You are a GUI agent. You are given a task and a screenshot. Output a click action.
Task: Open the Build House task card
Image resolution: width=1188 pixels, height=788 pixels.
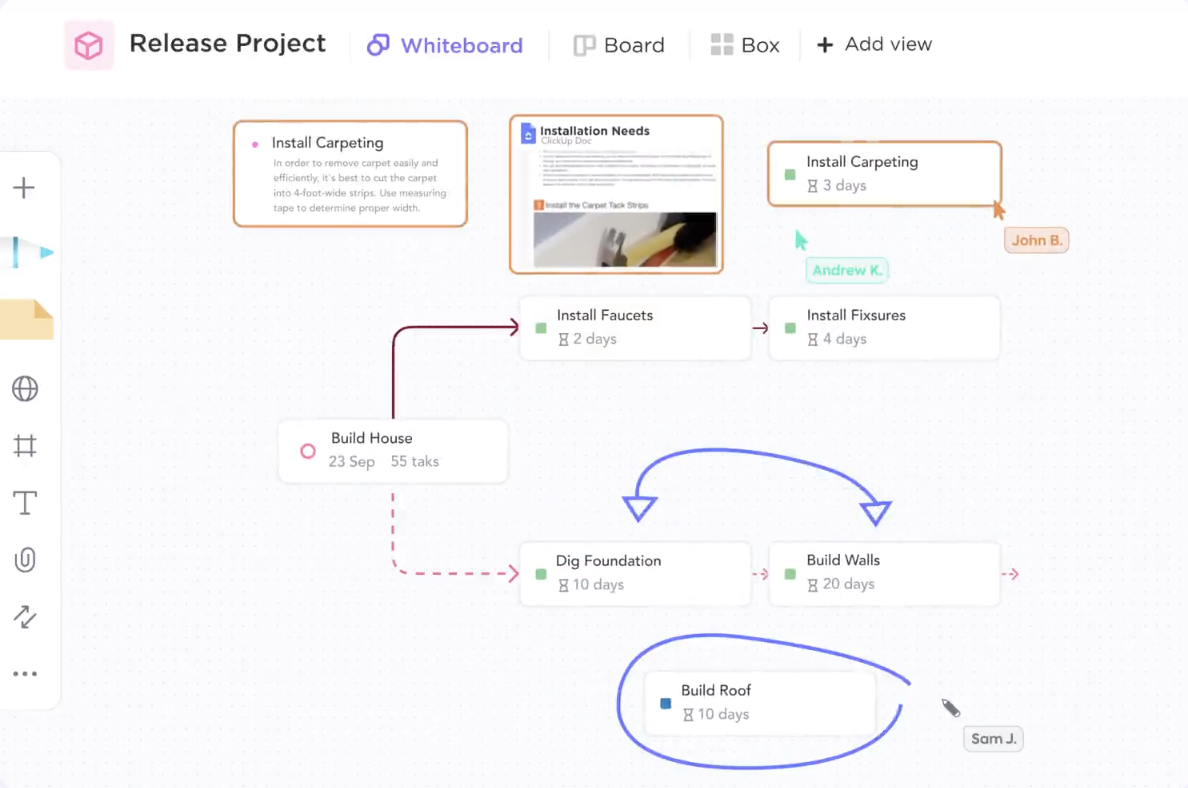coord(392,450)
